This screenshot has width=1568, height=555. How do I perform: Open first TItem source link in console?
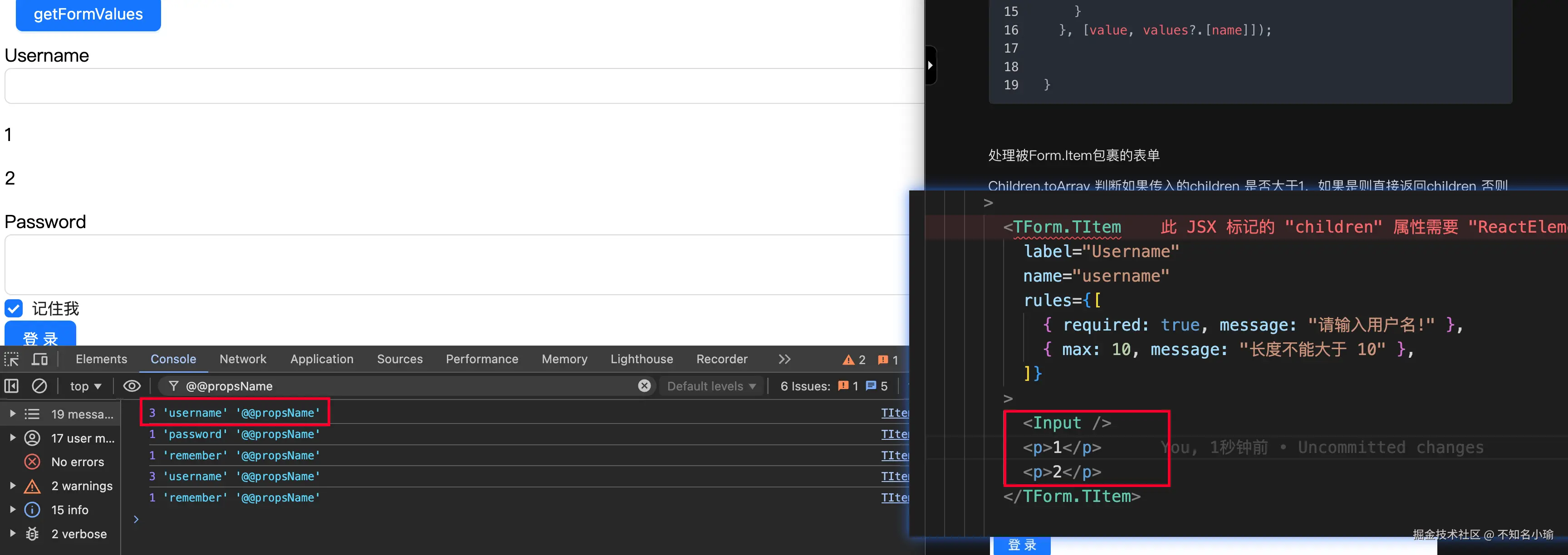(x=894, y=413)
